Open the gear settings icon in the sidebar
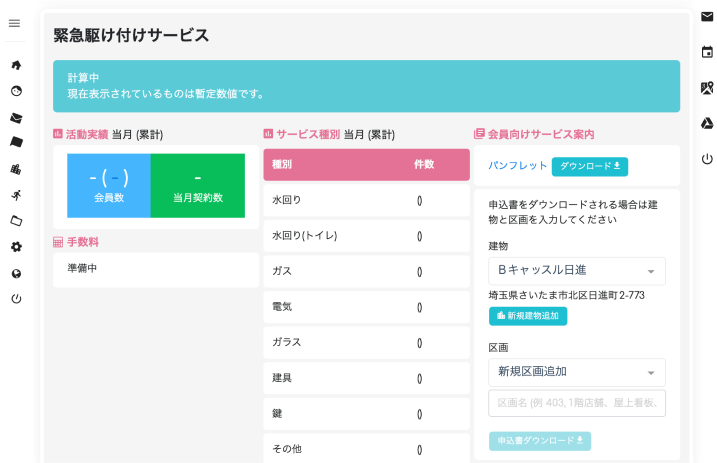 point(16,247)
